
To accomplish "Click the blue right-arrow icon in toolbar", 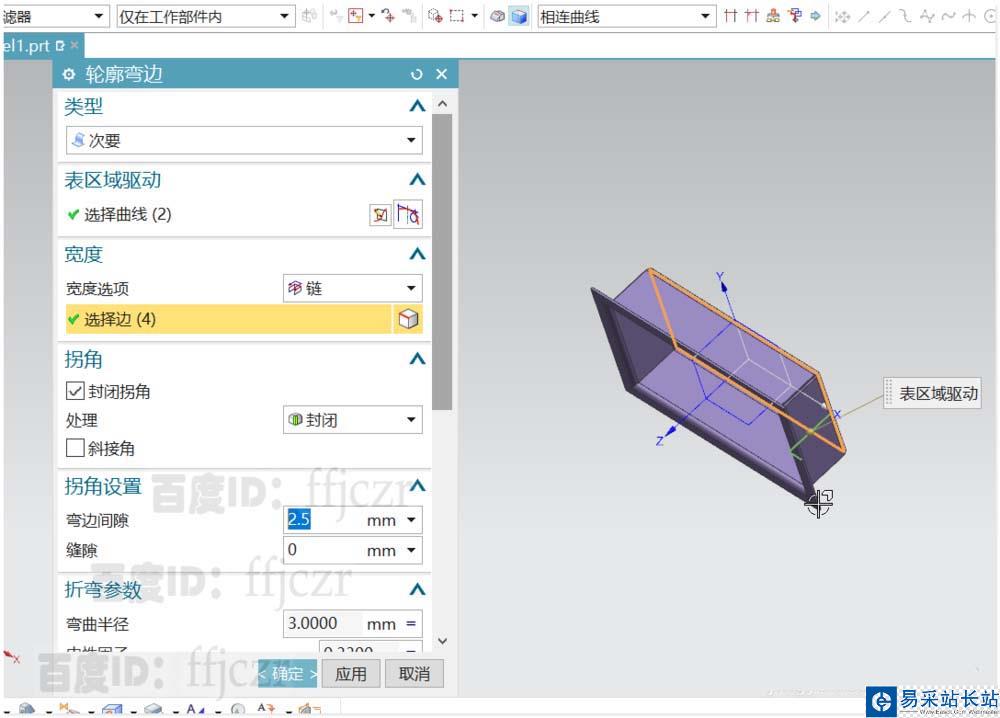I will coord(816,16).
